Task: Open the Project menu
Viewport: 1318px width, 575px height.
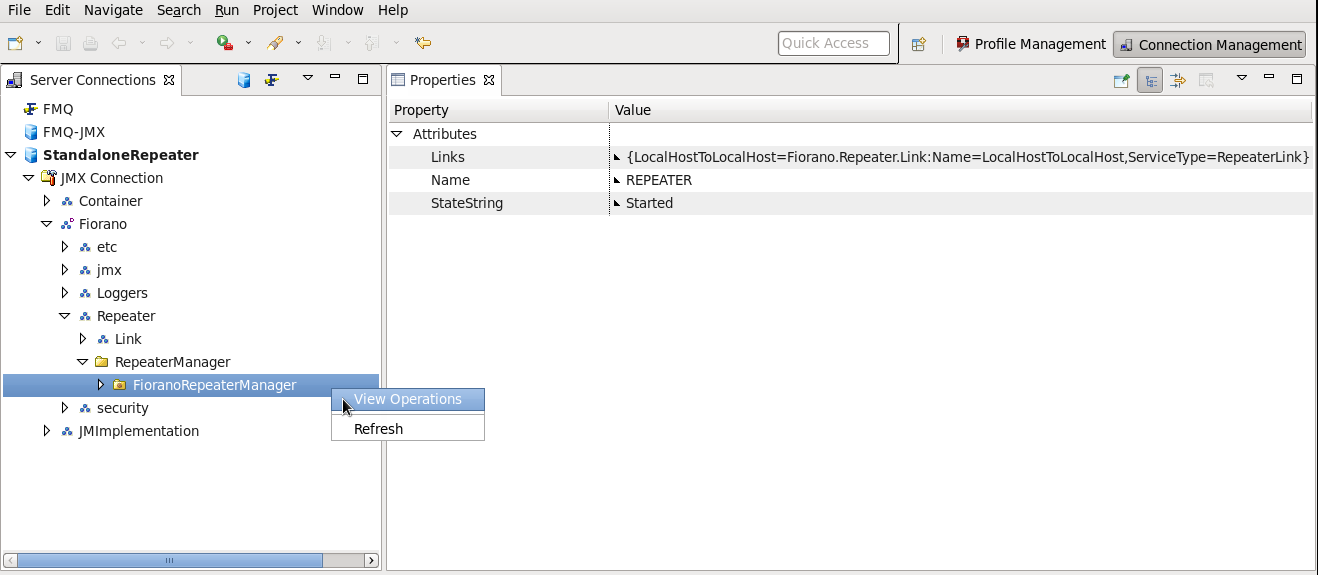Action: tap(275, 10)
